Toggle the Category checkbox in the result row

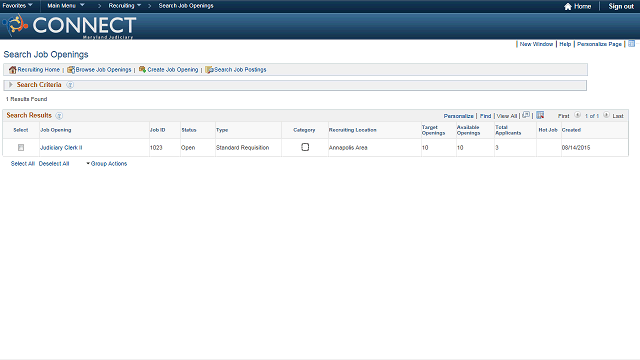(x=305, y=147)
